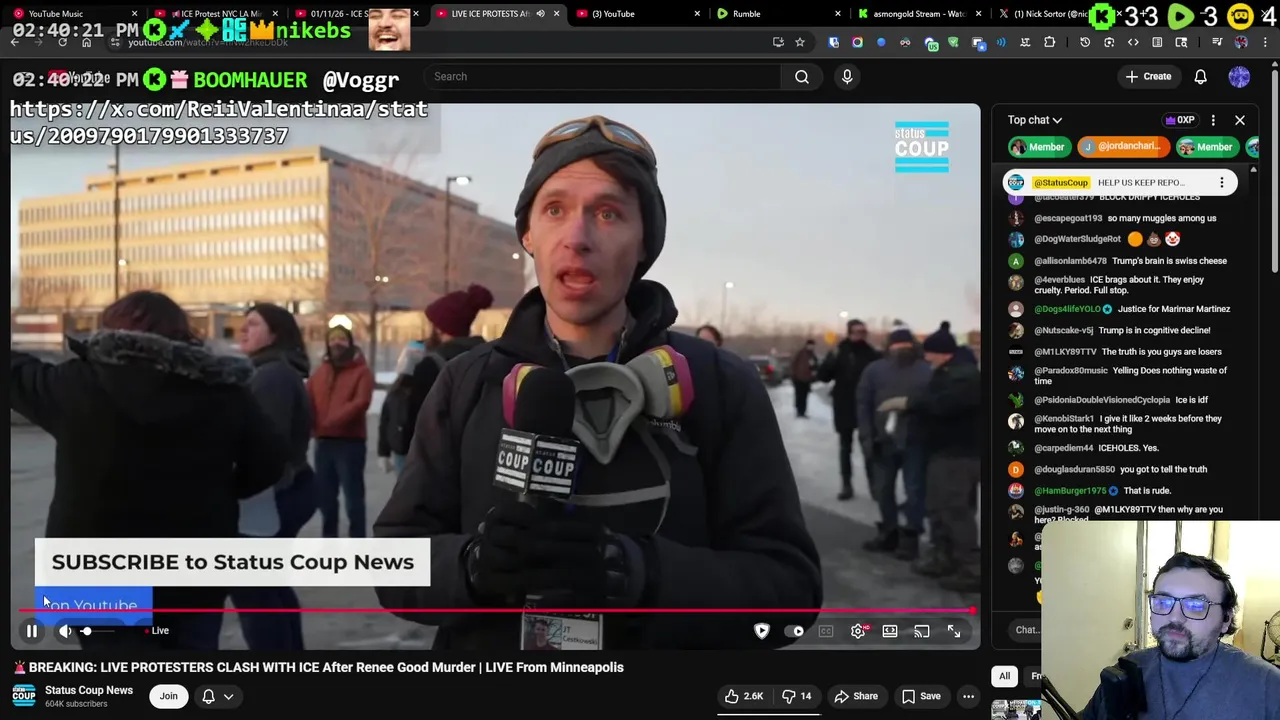Expand Top chat mode dropdown
The height and width of the screenshot is (720, 1280).
1034,120
